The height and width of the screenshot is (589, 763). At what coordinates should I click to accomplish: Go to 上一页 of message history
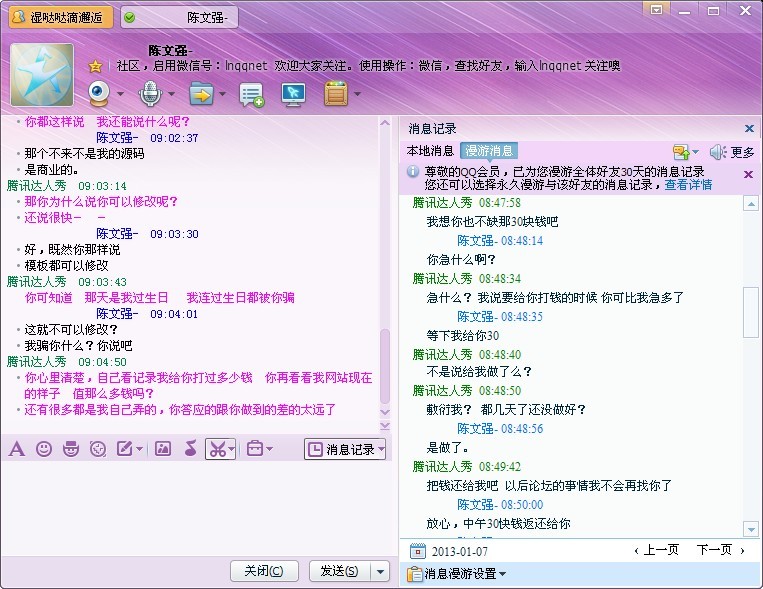click(x=656, y=550)
